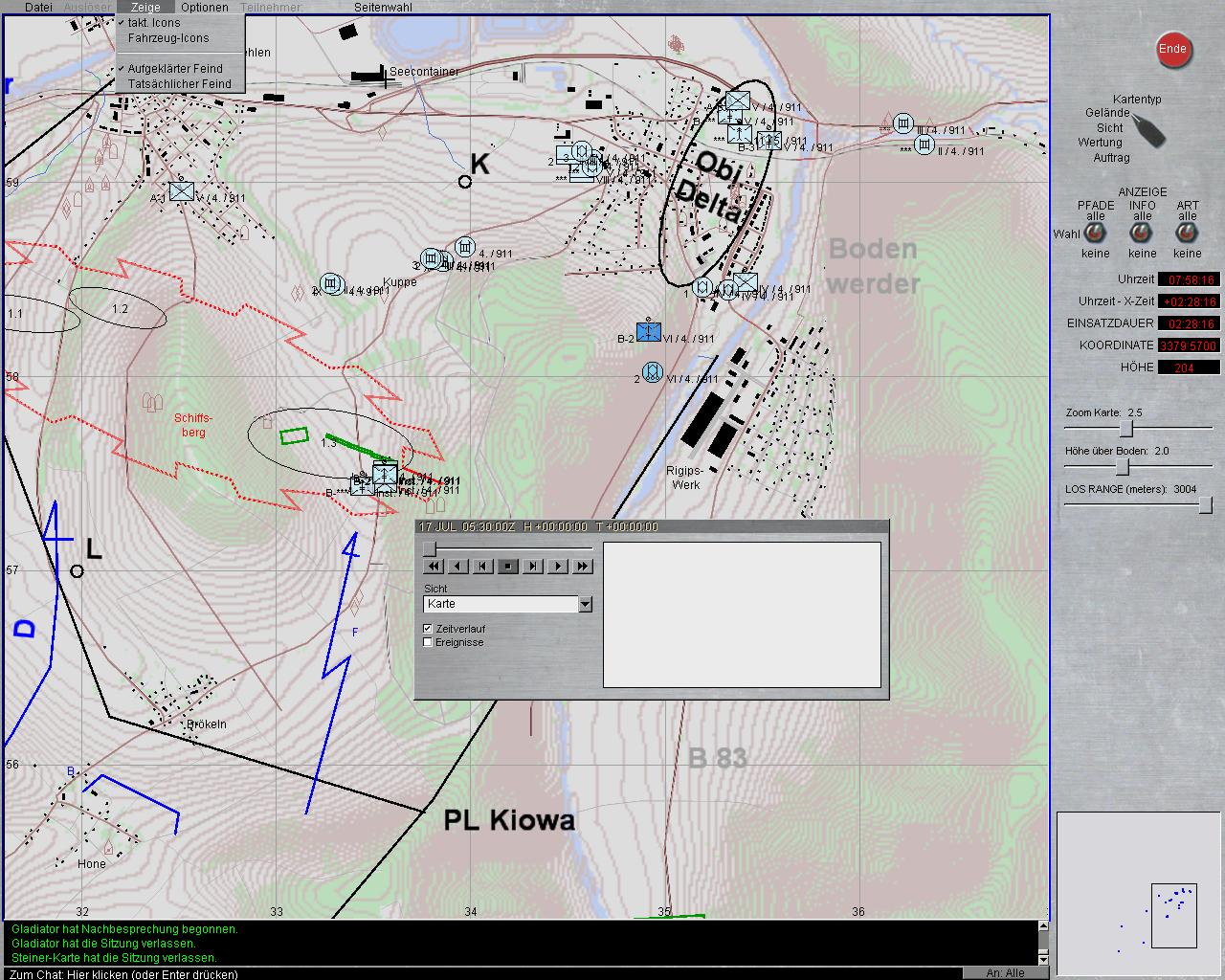The image size is (1225, 980).
Task: Toggle the PFADE display switch
Action: coord(1096,234)
